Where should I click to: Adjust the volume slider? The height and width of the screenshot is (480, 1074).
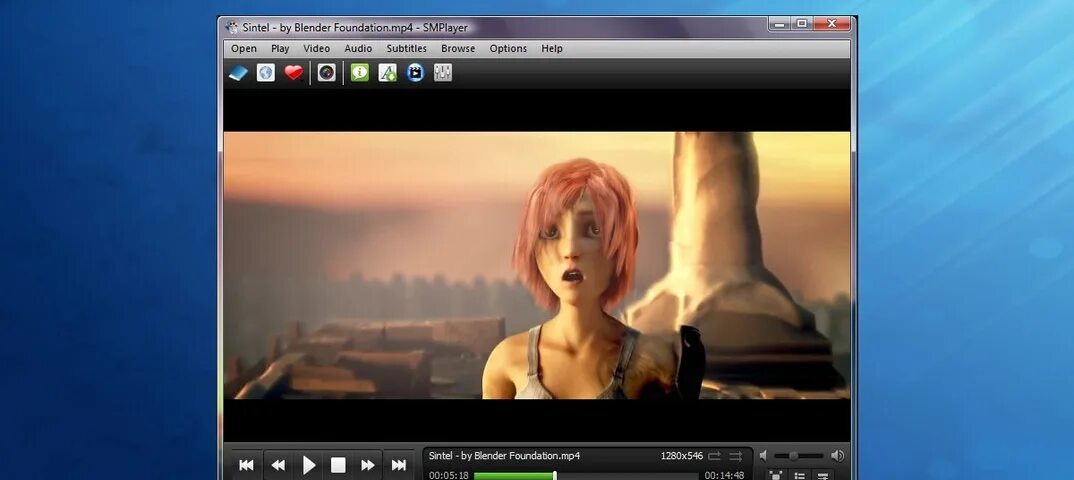click(x=799, y=455)
